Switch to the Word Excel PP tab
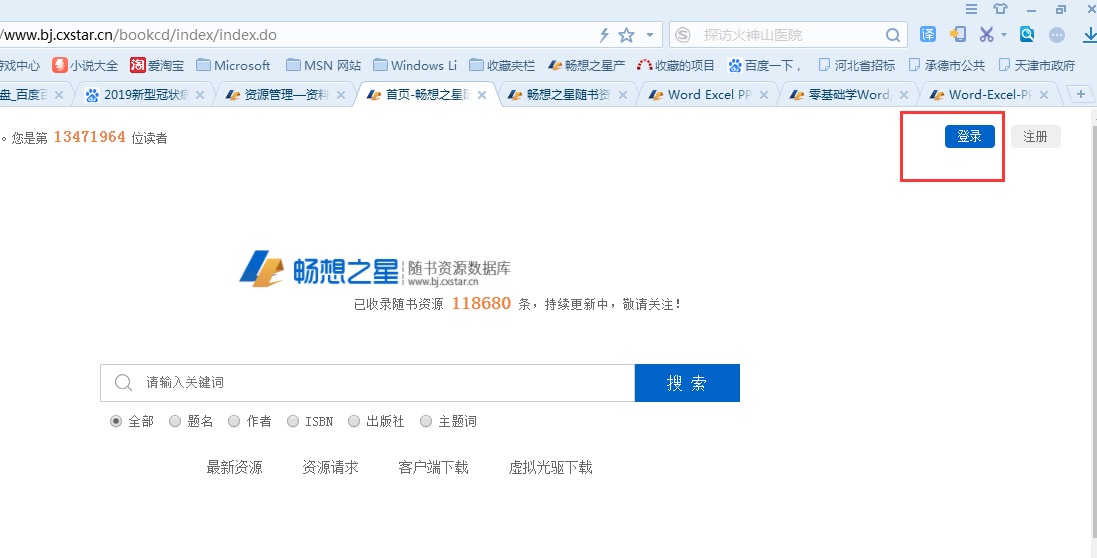 pyautogui.click(x=707, y=94)
